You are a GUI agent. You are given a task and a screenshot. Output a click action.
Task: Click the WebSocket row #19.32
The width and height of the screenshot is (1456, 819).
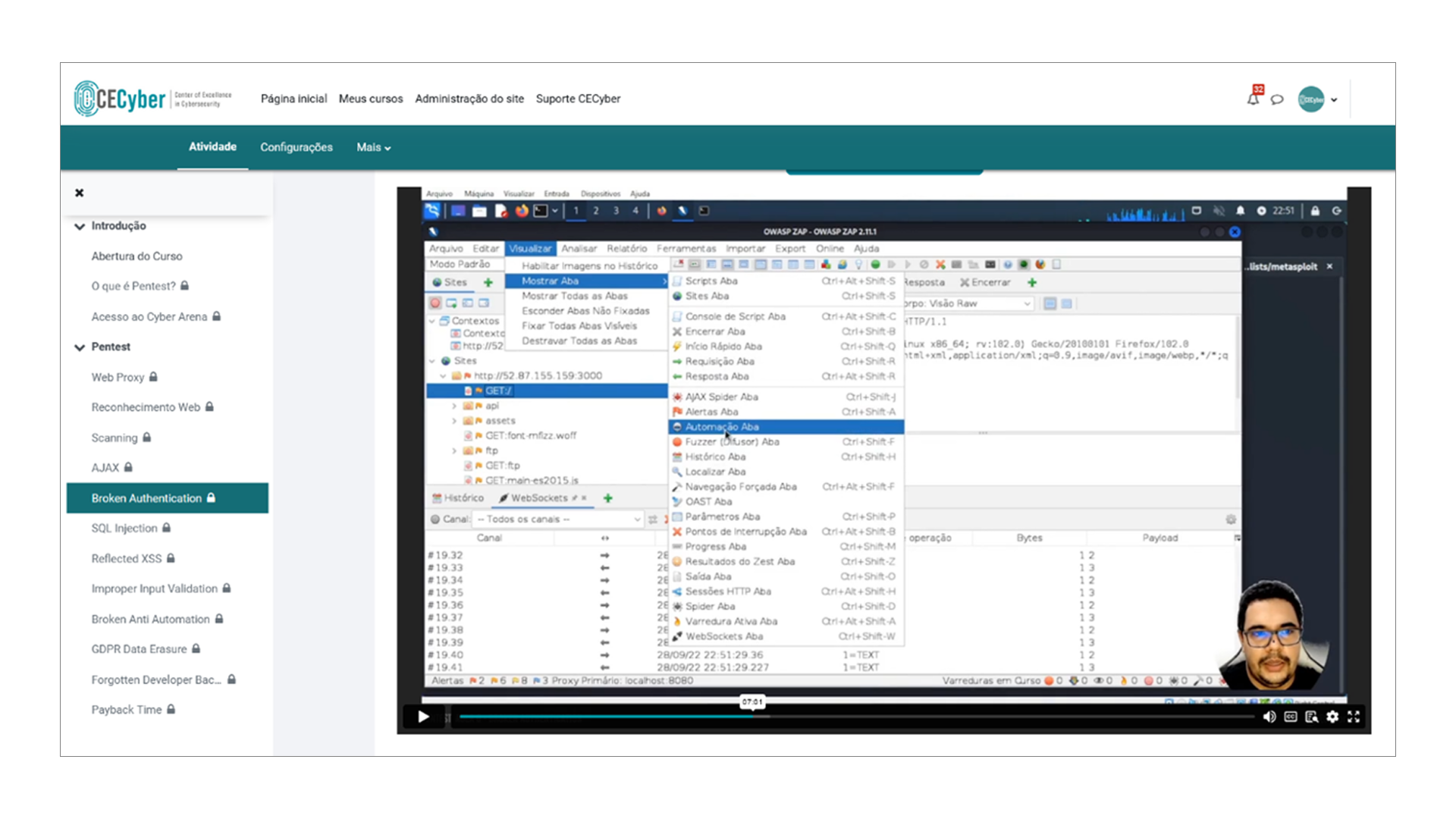[x=445, y=555]
